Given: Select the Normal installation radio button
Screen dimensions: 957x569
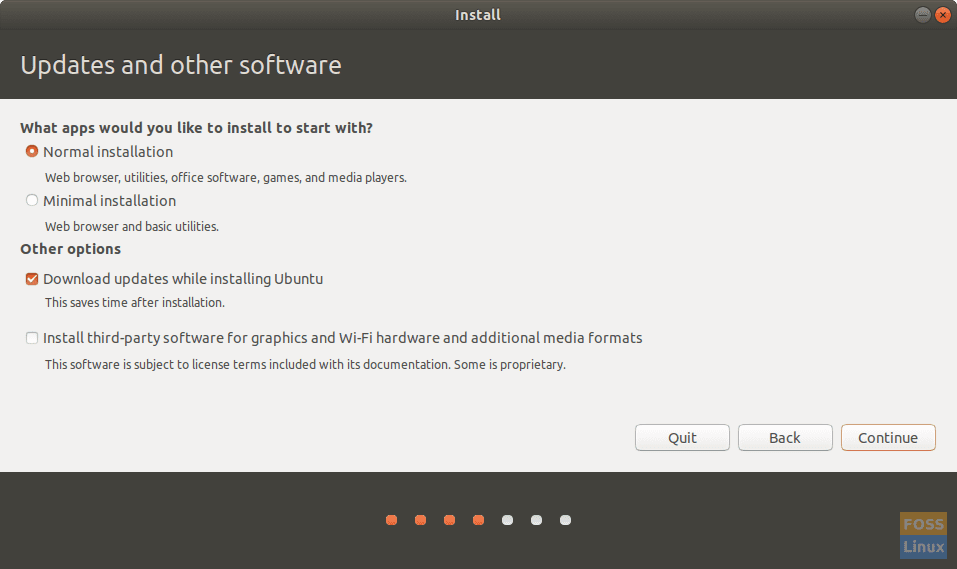Looking at the screenshot, I should (x=32, y=151).
